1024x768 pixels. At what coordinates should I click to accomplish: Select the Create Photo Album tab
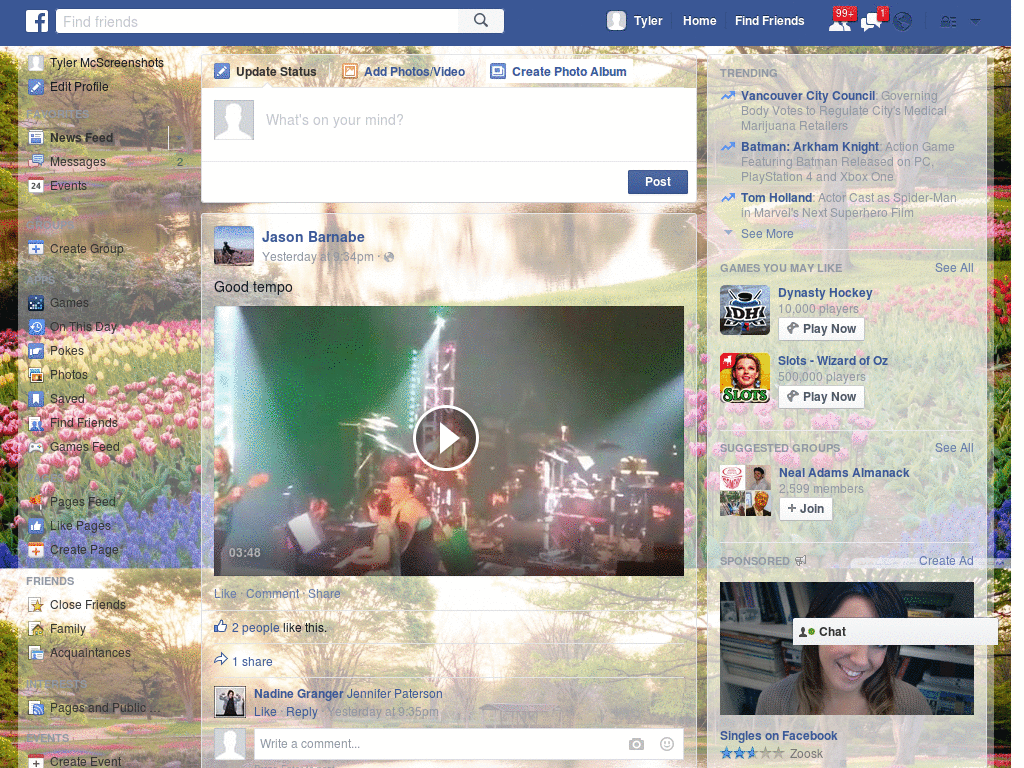[x=558, y=72]
